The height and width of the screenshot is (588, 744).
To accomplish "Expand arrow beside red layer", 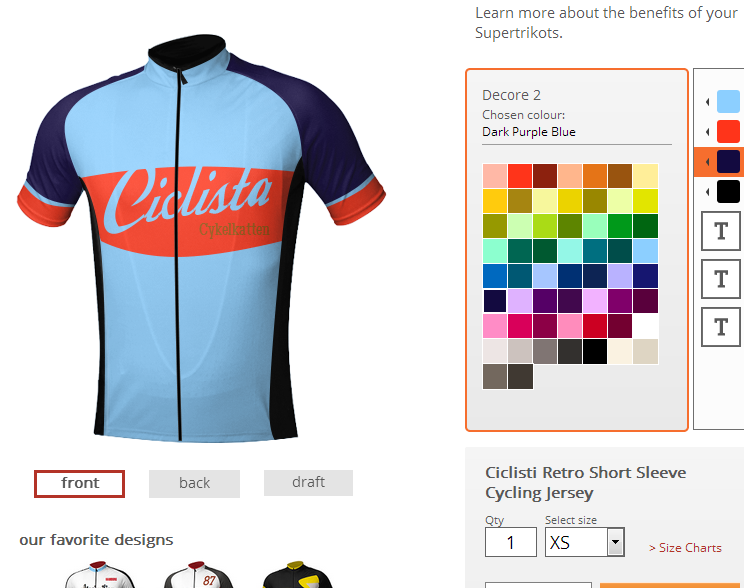I will [707, 131].
